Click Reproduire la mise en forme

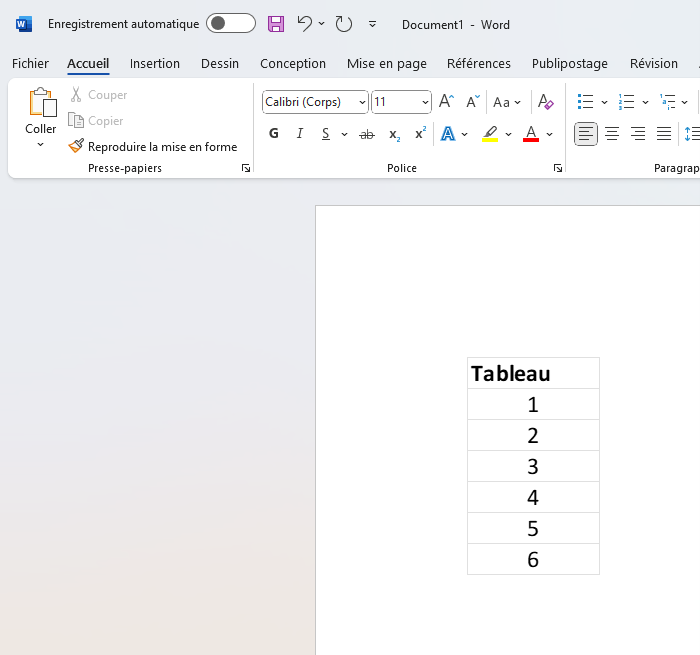click(153, 146)
